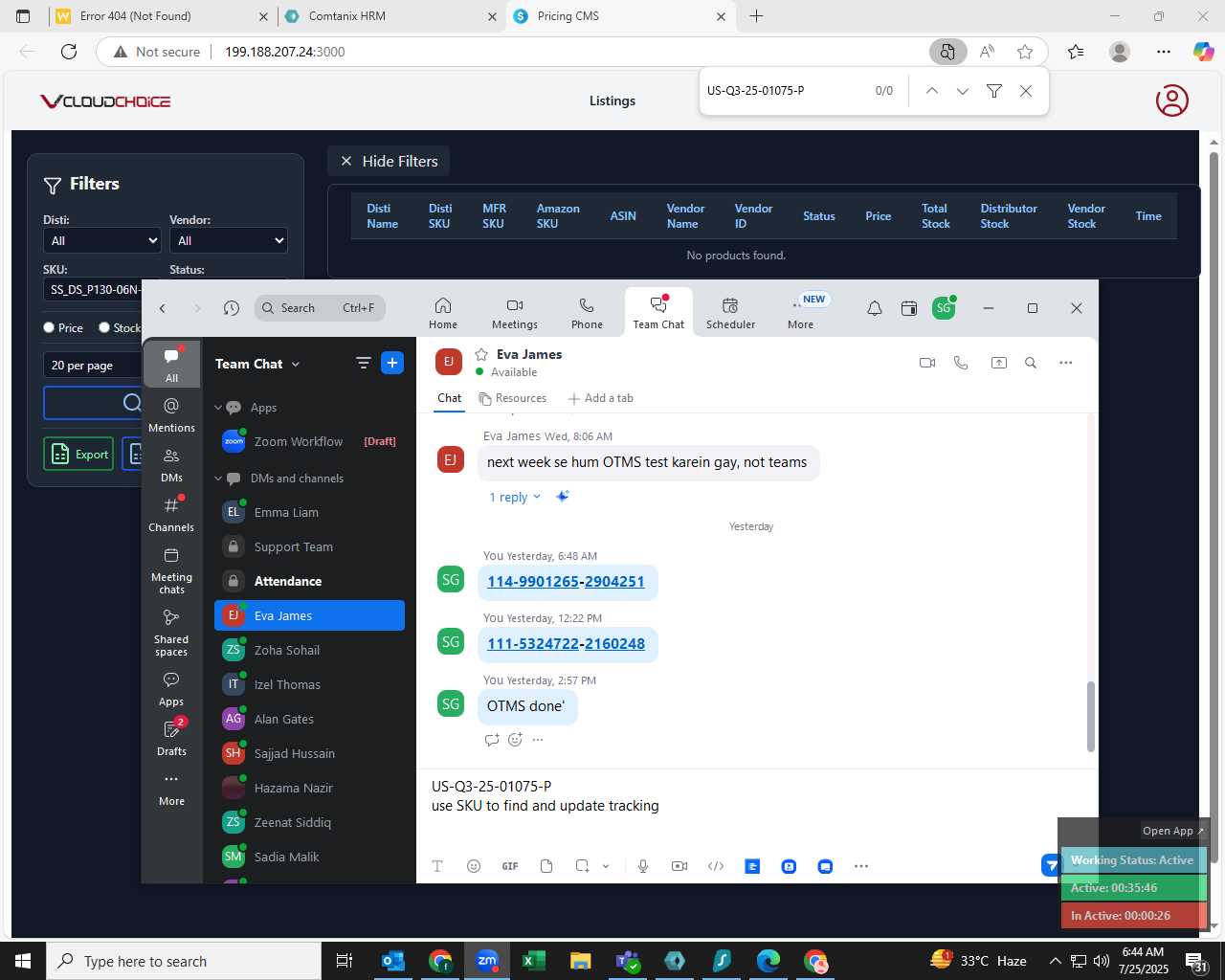The image size is (1225, 980).
Task: Click the find-in-page next result arrow
Action: tap(963, 91)
